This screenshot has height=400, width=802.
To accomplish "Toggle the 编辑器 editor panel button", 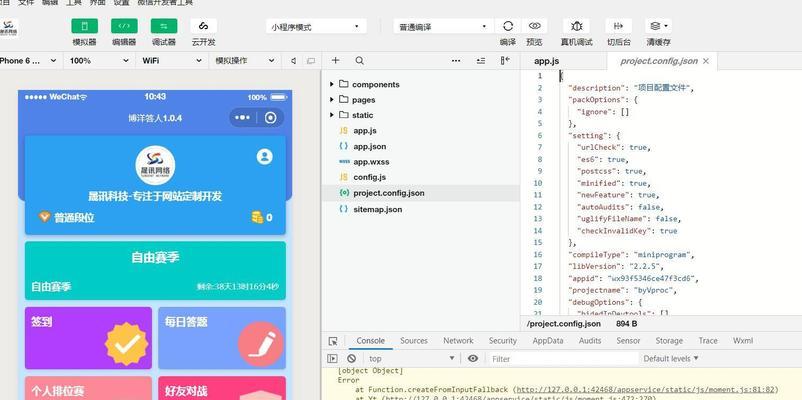I will coord(124,26).
